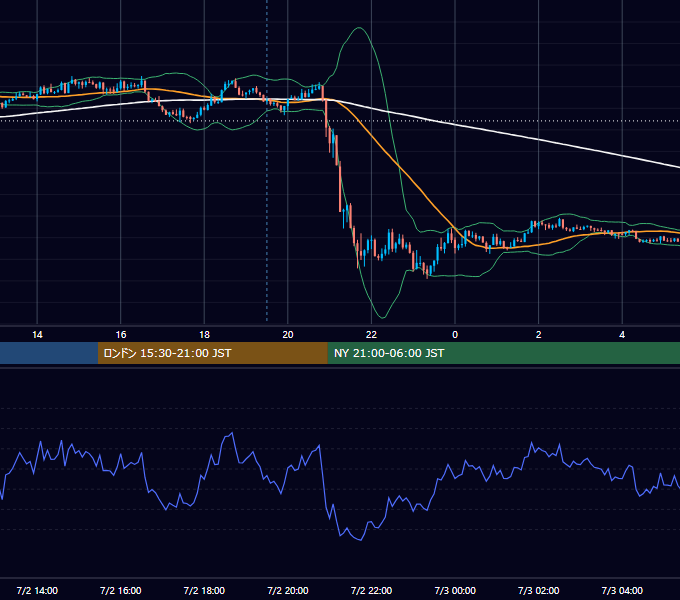Click the 7/2 18:00 time label
The image size is (680, 600).
click(204, 590)
